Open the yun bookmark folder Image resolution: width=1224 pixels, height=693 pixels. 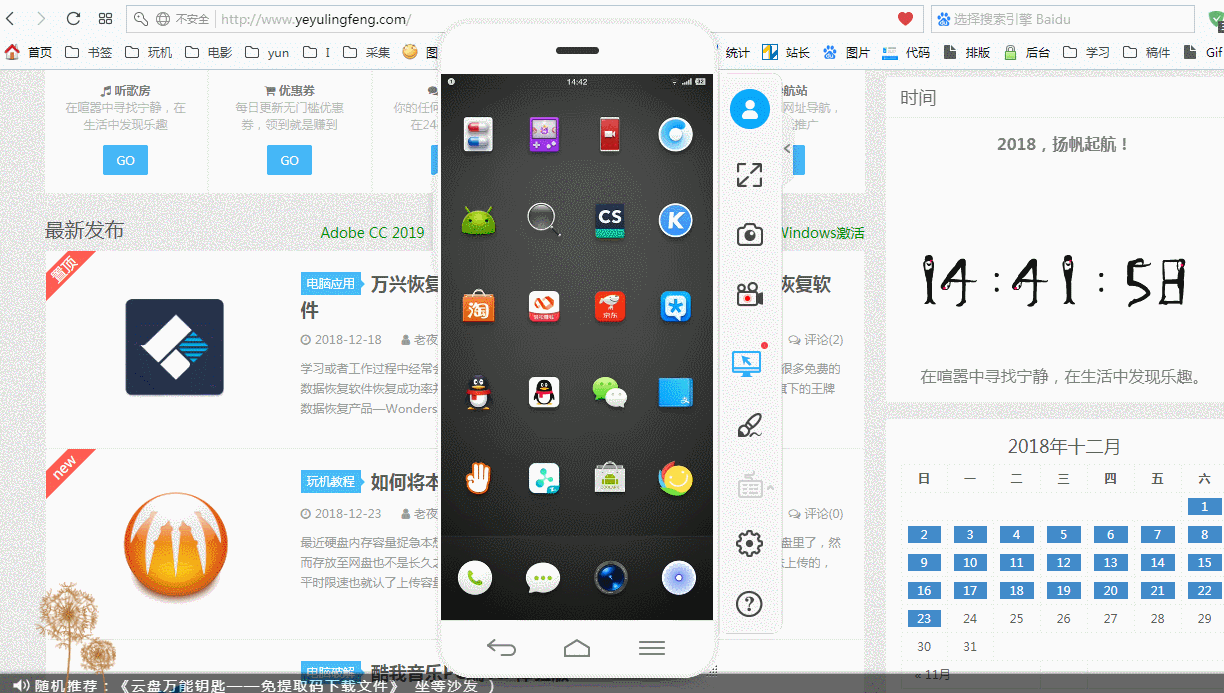[x=267, y=53]
